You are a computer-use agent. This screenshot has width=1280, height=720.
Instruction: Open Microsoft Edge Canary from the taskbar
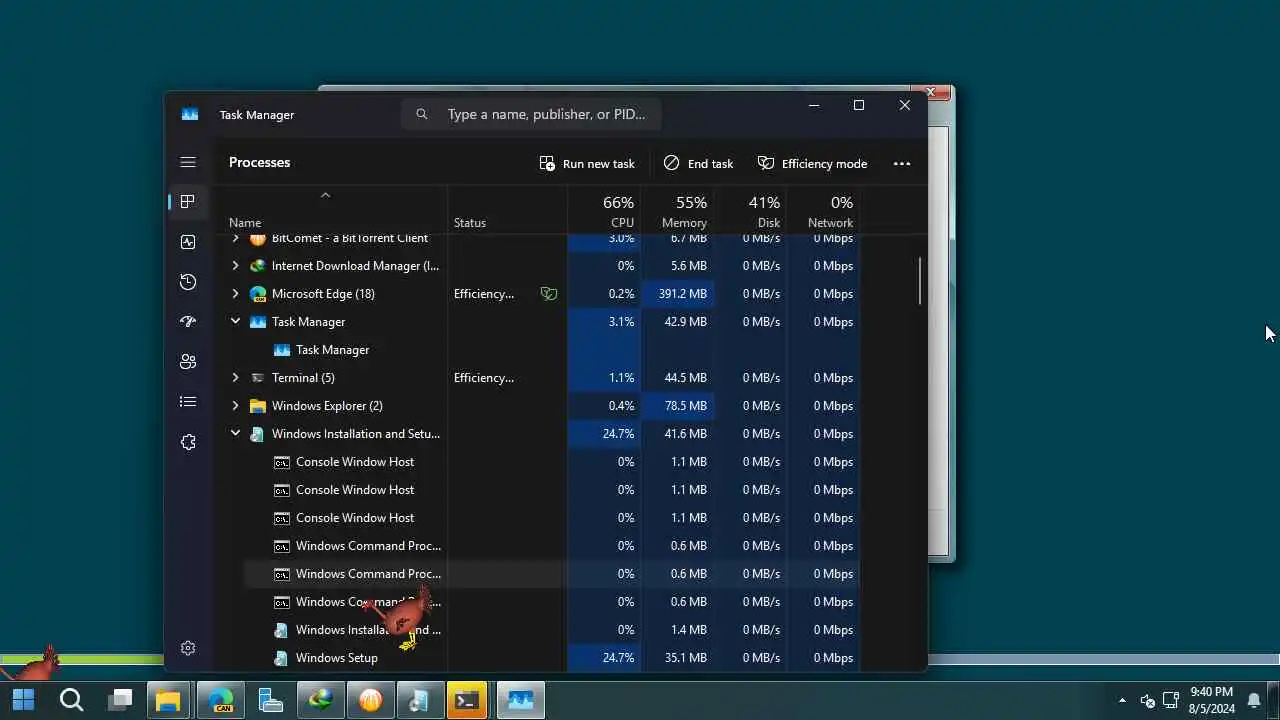[221, 700]
